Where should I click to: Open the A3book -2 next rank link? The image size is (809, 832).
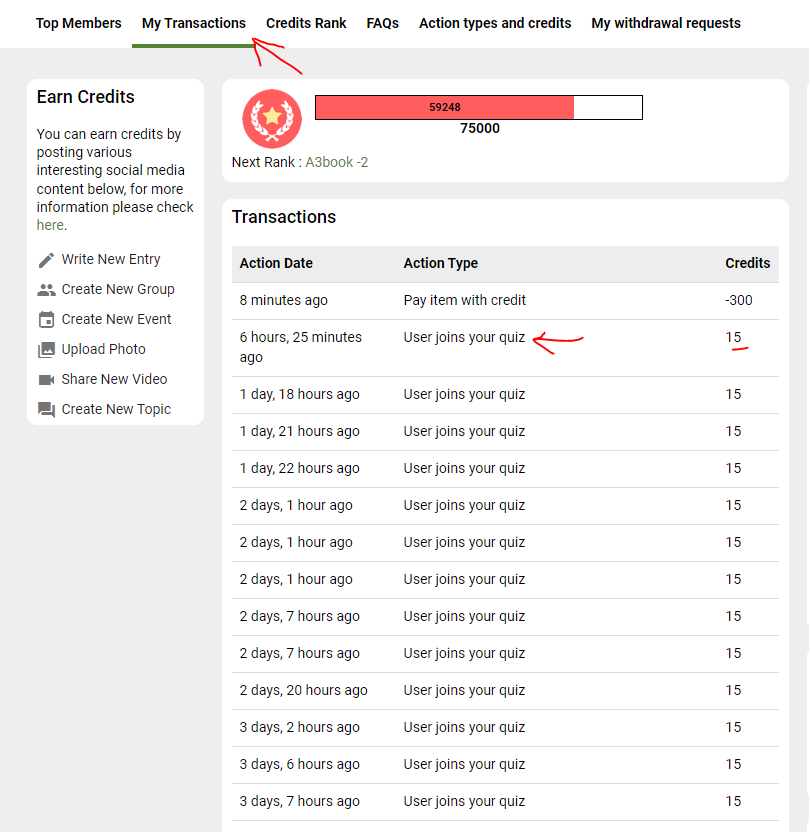336,162
